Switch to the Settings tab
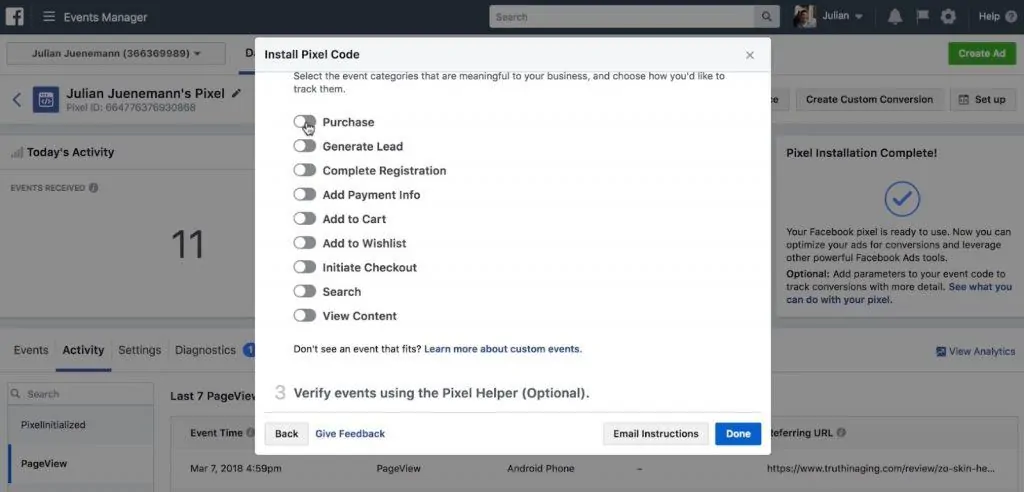The image size is (1024, 492). click(x=139, y=350)
